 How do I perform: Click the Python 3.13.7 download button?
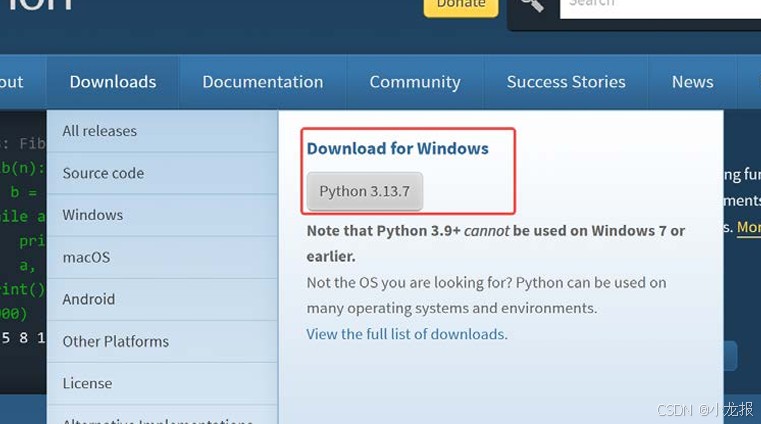pyautogui.click(x=365, y=191)
